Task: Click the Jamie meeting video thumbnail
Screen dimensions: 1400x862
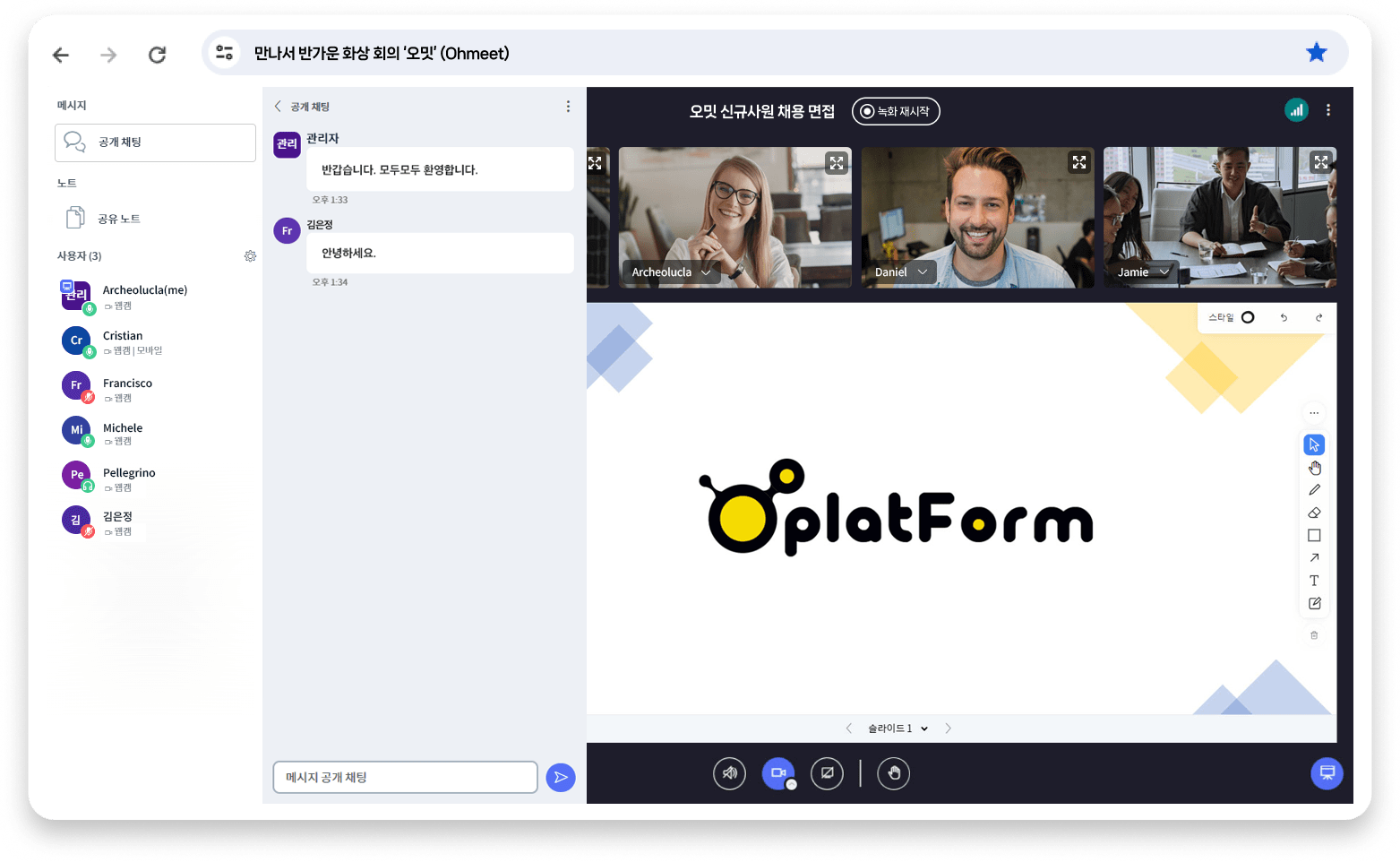Action: (1220, 218)
